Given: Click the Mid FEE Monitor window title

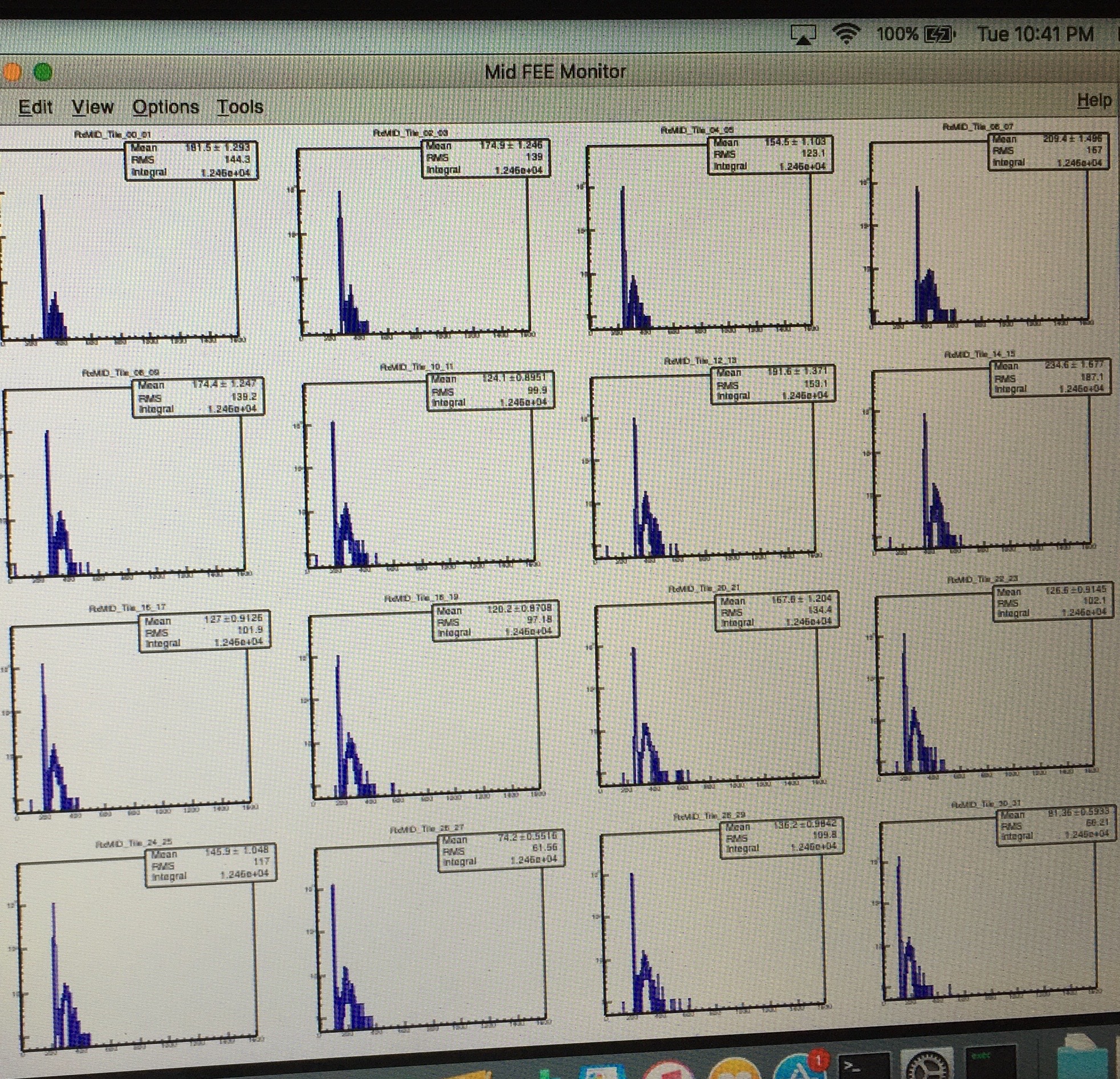Looking at the screenshot, I should pyautogui.click(x=555, y=72).
